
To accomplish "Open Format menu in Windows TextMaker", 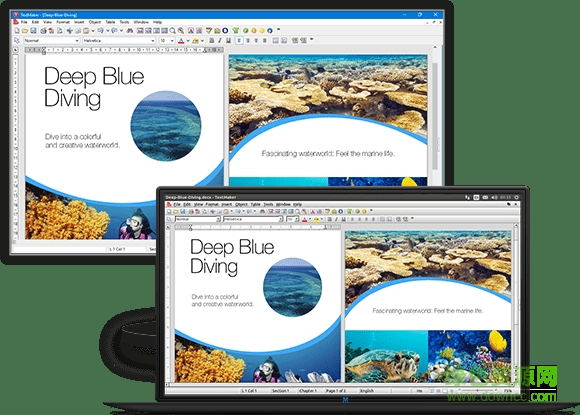I will 63,22.
